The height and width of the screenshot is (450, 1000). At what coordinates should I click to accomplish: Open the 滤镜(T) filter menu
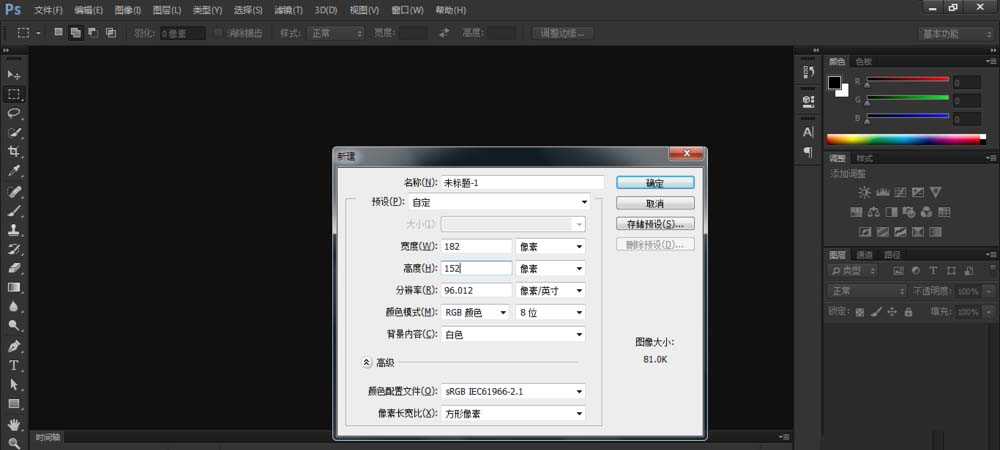[289, 10]
